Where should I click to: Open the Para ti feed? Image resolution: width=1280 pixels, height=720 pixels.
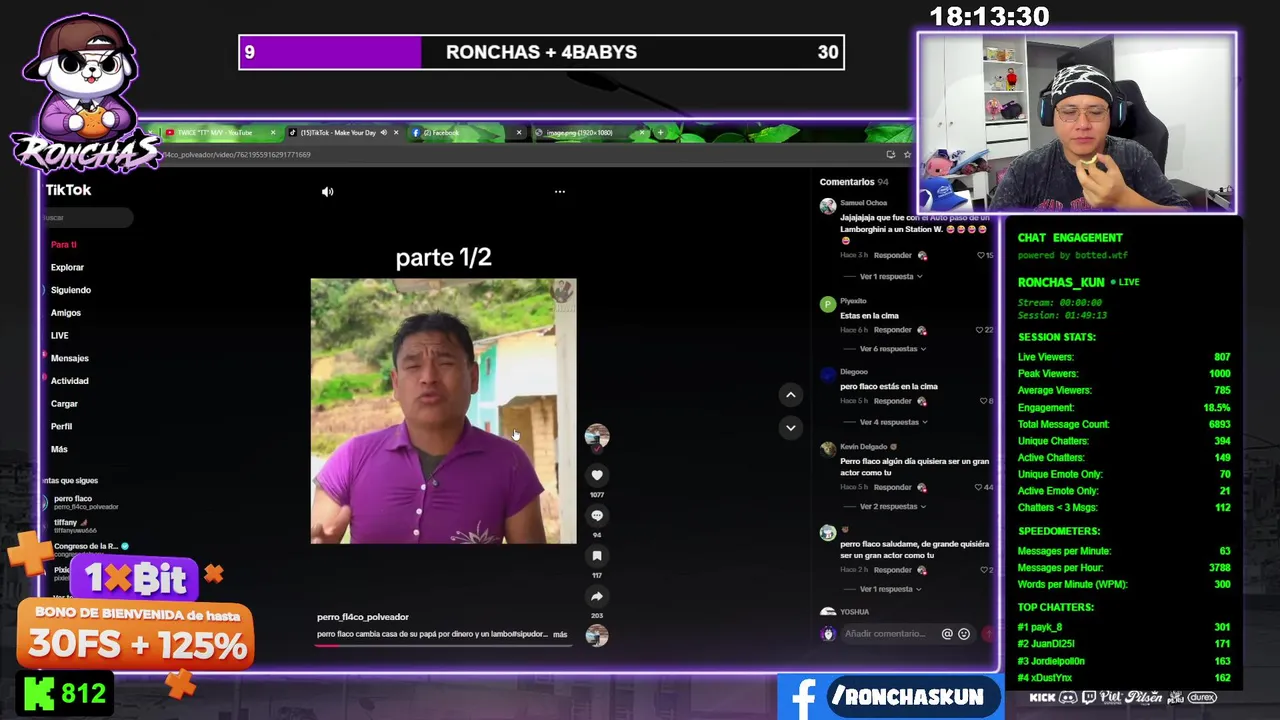coord(63,244)
